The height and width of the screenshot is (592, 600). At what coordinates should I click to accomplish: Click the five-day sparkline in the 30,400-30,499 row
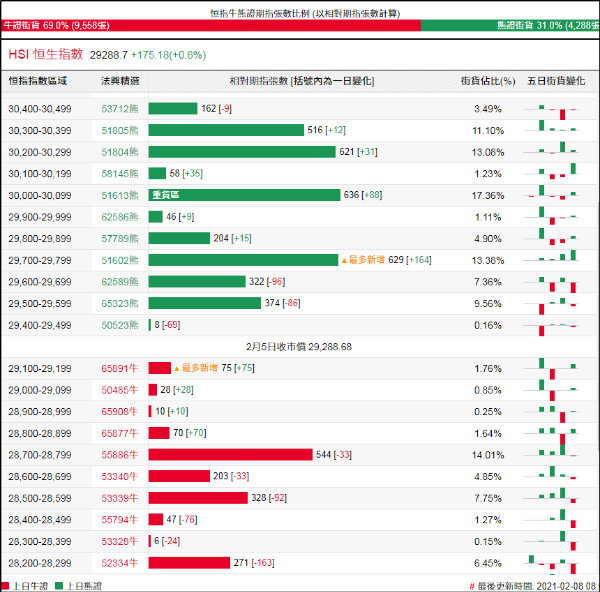coord(552,112)
